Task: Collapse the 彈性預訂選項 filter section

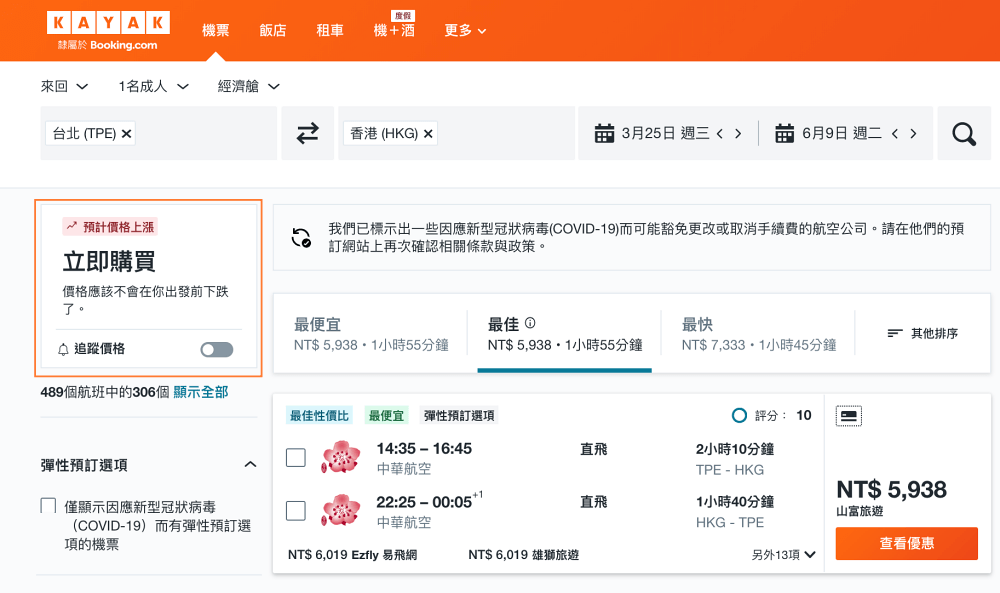Action: pos(251,465)
